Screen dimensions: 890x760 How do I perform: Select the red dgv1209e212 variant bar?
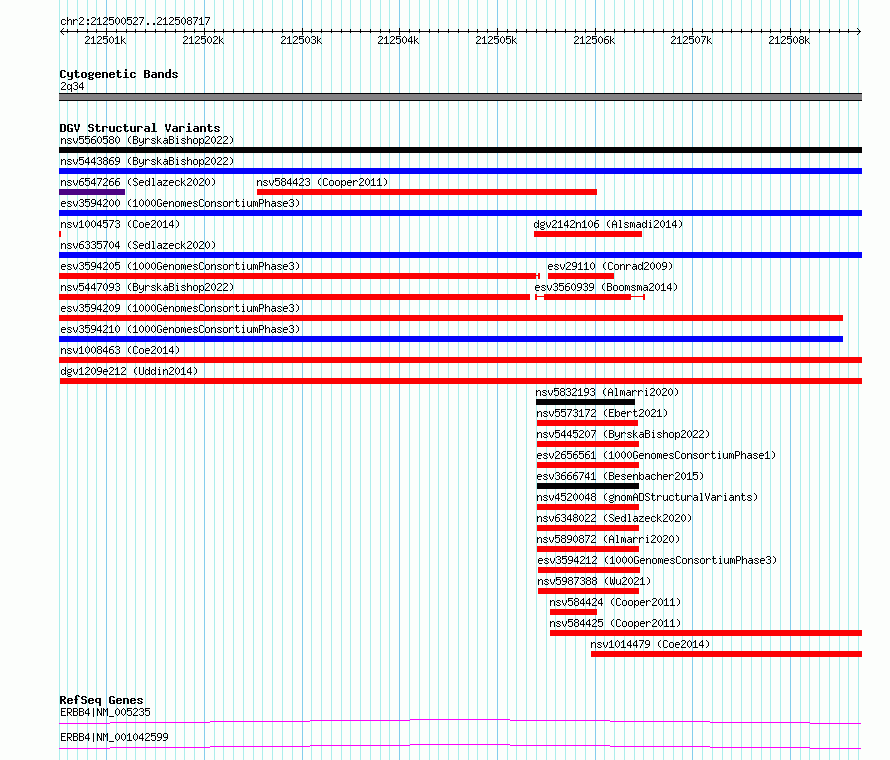[460, 381]
